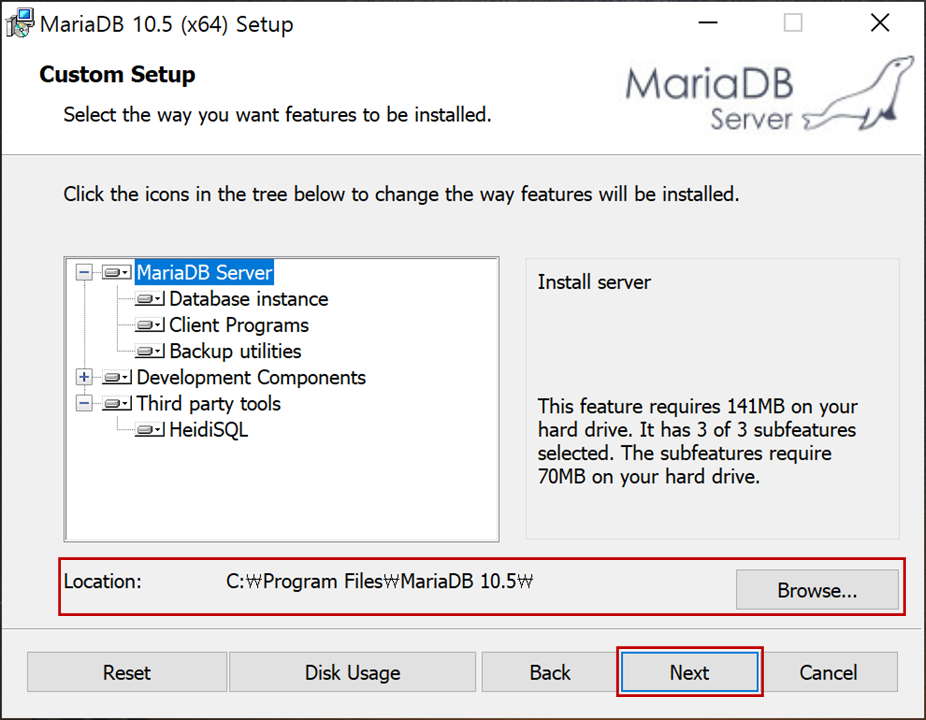Open the Client Programs feature drive icon

[x=149, y=325]
